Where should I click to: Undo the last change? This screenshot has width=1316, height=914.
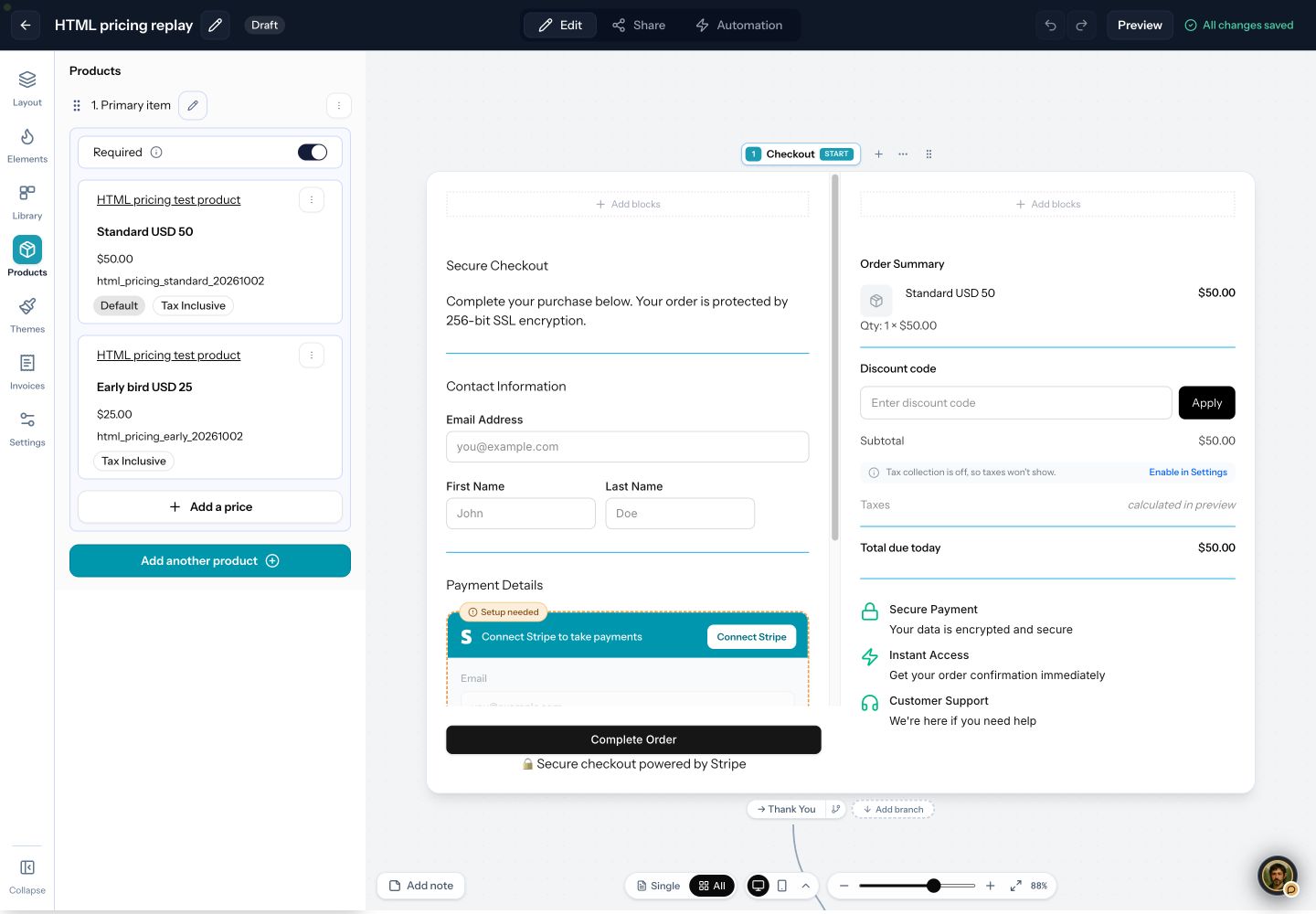pos(1050,25)
